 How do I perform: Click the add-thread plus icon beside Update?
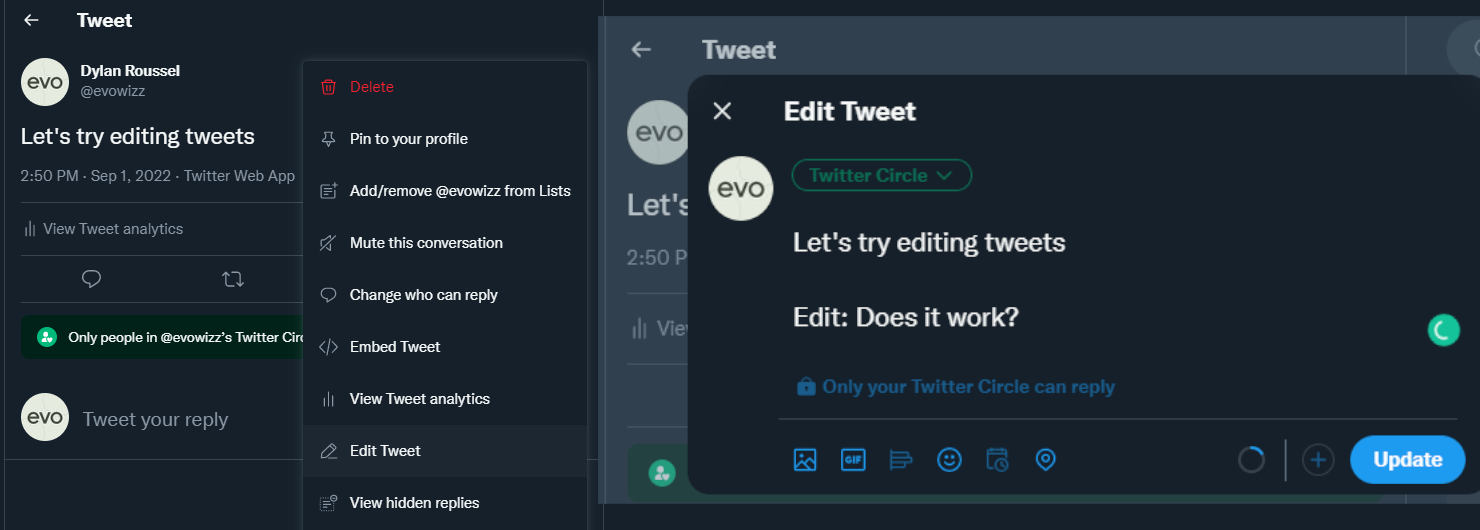pos(1318,460)
